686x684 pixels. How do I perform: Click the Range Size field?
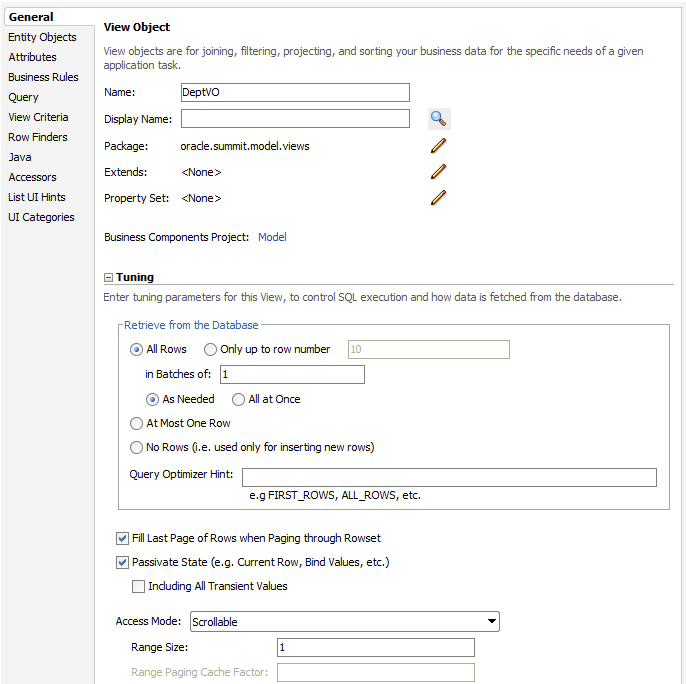(376, 648)
